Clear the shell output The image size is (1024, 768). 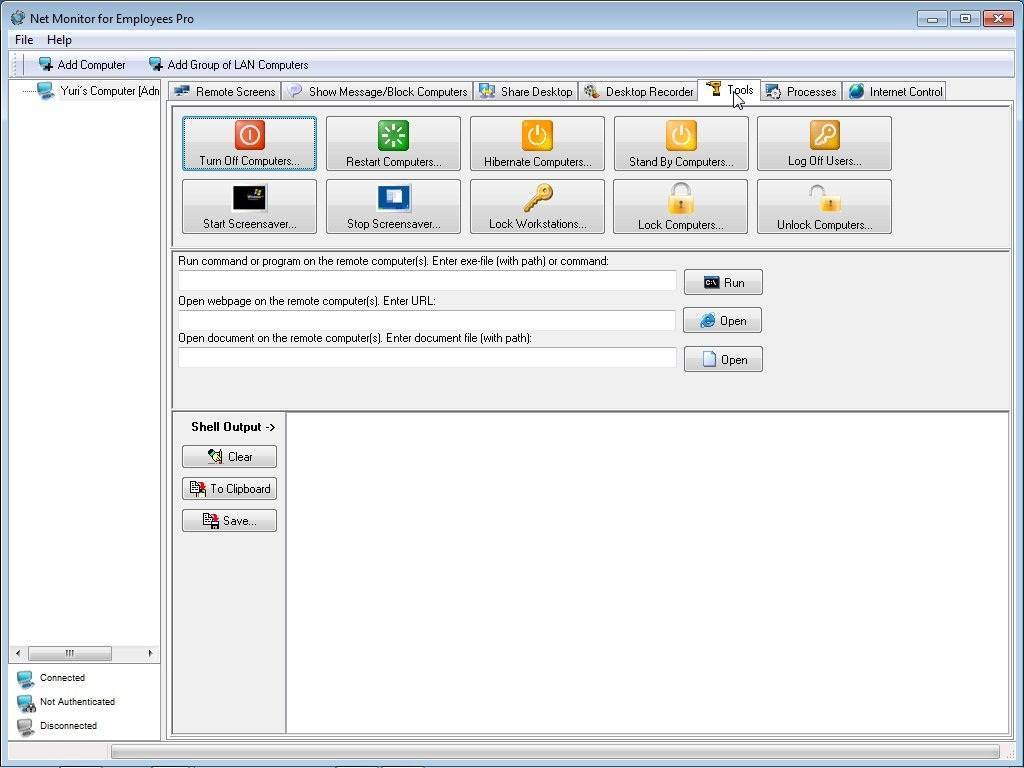(x=229, y=456)
